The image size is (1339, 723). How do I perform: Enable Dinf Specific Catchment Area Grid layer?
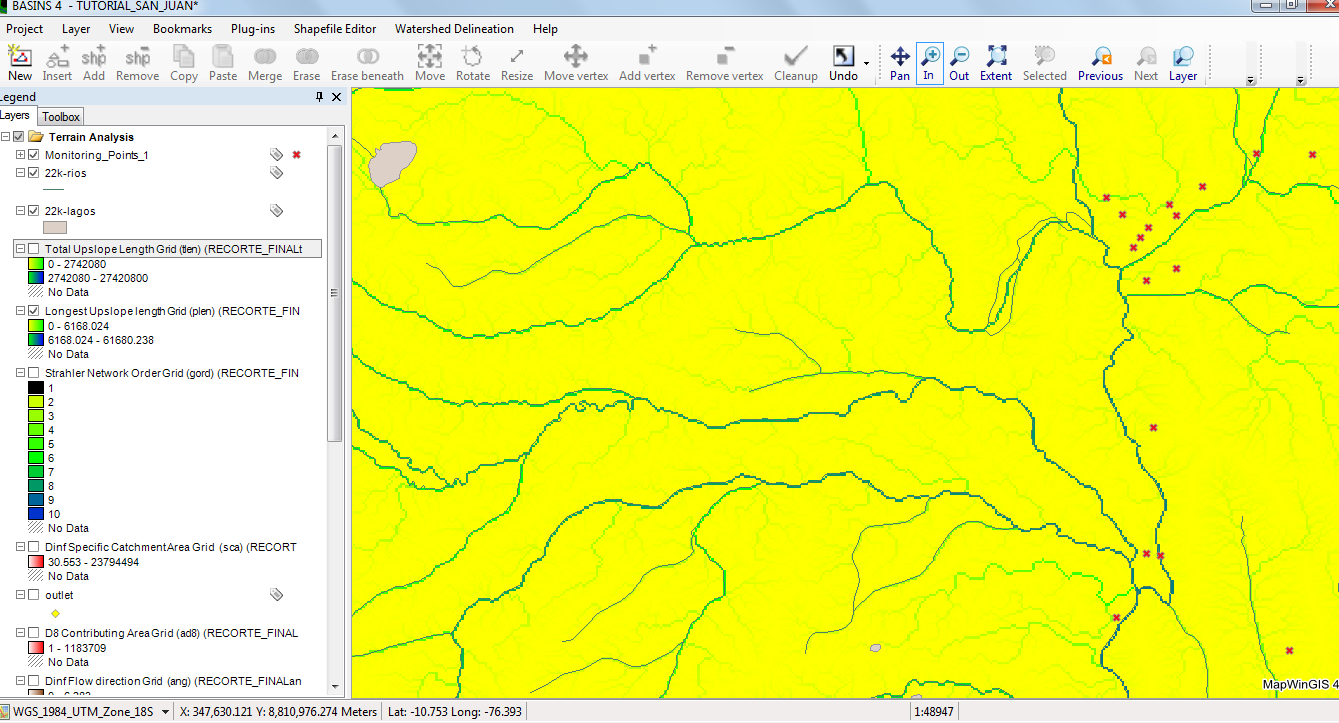point(34,547)
